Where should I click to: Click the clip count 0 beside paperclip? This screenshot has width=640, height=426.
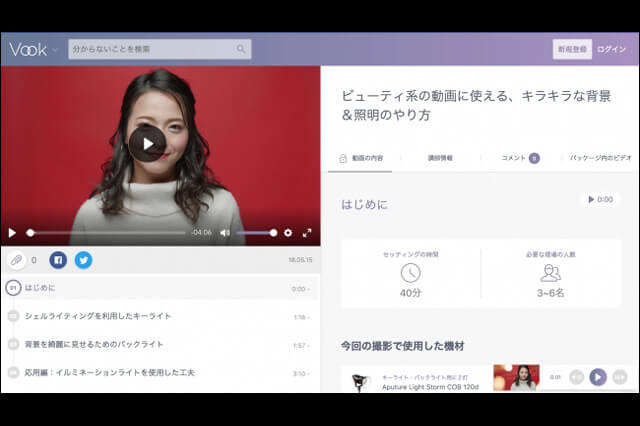click(x=34, y=260)
